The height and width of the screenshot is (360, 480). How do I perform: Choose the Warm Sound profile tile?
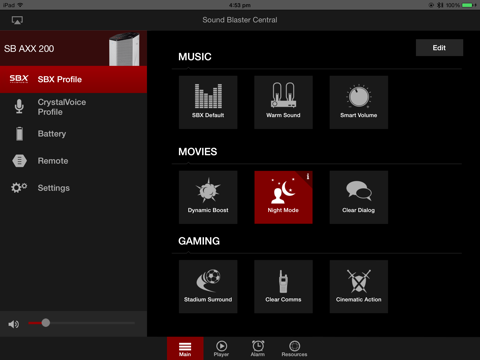coord(283,102)
